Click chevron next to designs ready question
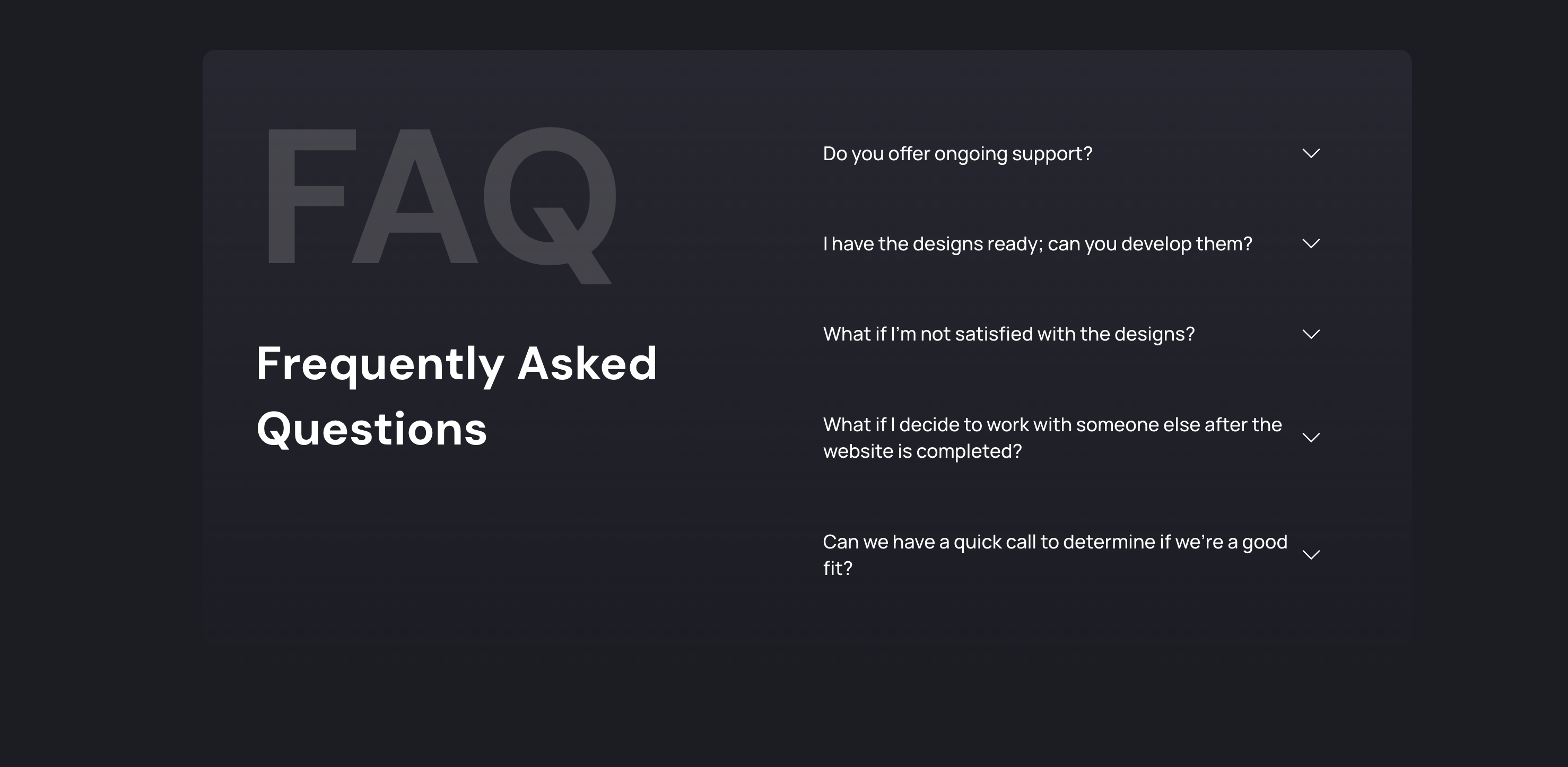 [x=1311, y=243]
